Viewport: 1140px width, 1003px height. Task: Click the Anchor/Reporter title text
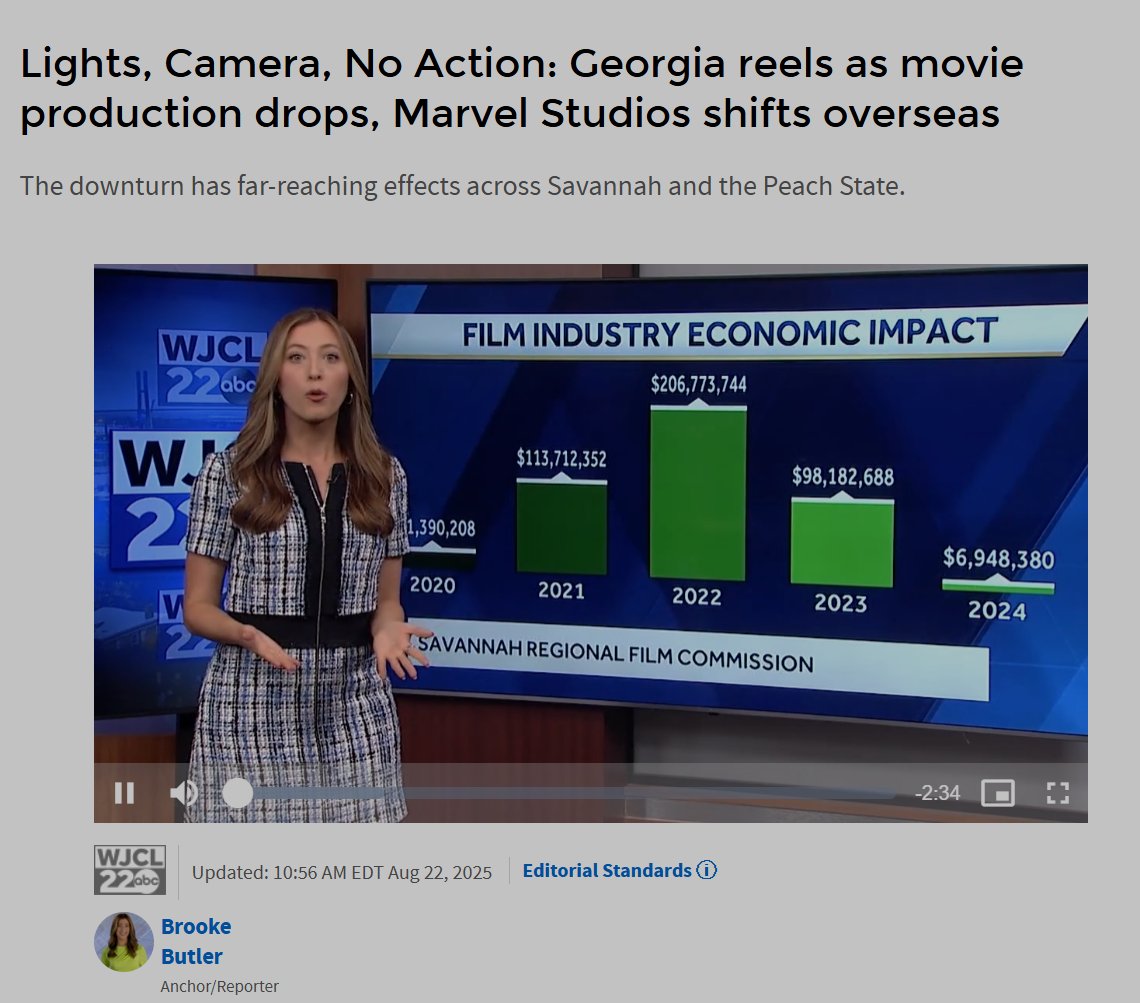point(220,986)
